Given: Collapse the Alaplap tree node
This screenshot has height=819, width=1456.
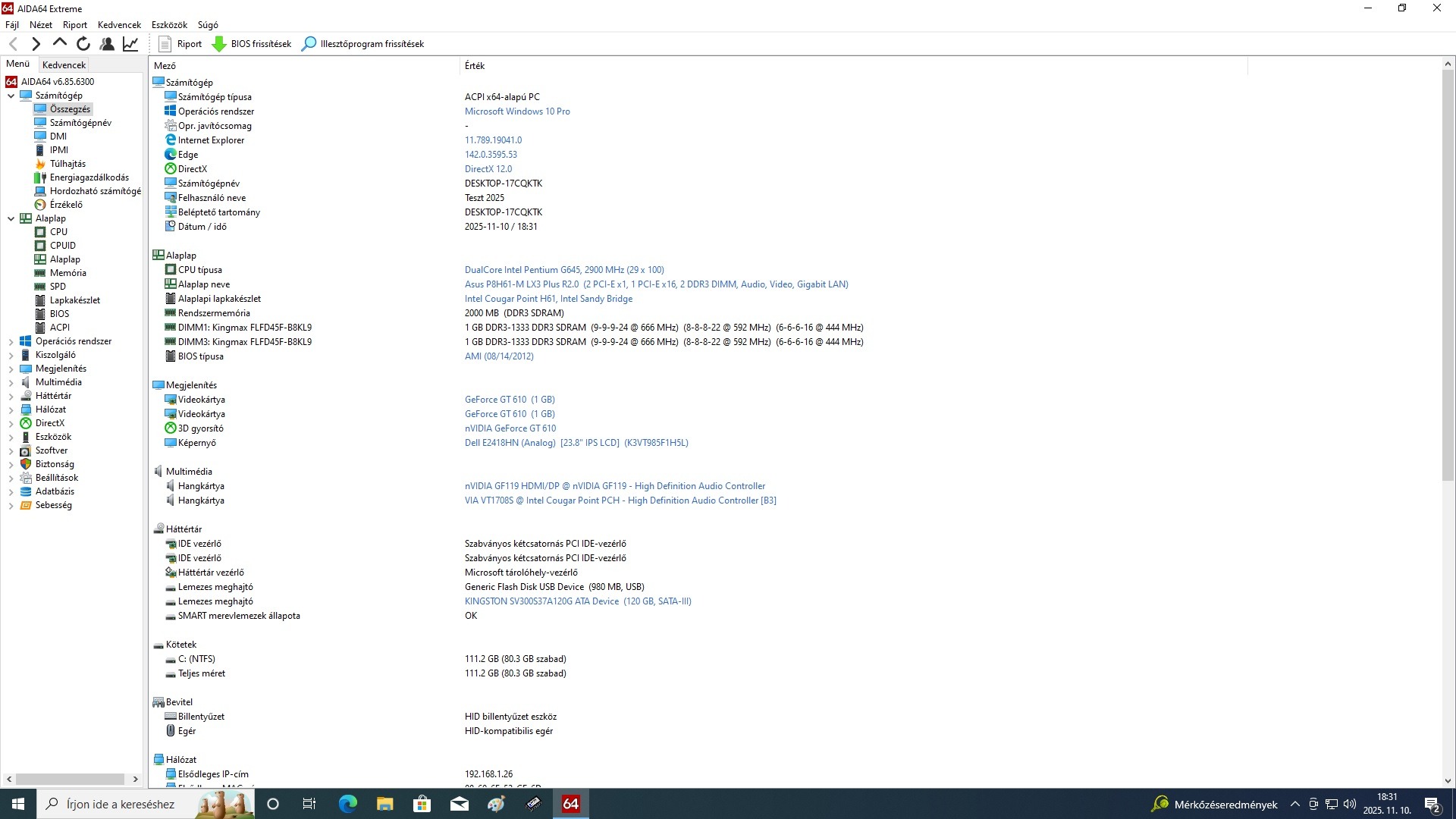Looking at the screenshot, I should (x=11, y=218).
